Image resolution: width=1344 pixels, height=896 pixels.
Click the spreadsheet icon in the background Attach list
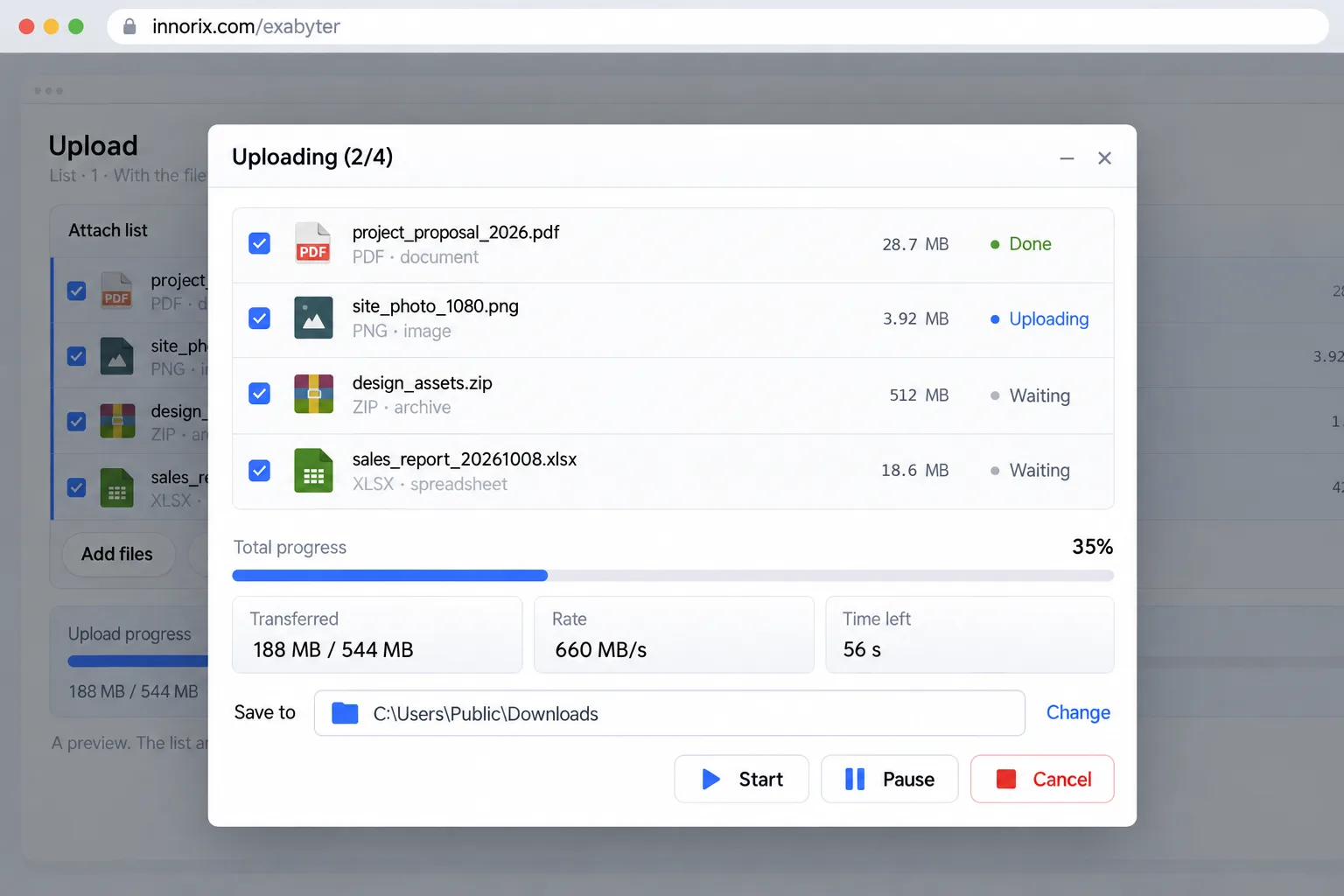(116, 488)
